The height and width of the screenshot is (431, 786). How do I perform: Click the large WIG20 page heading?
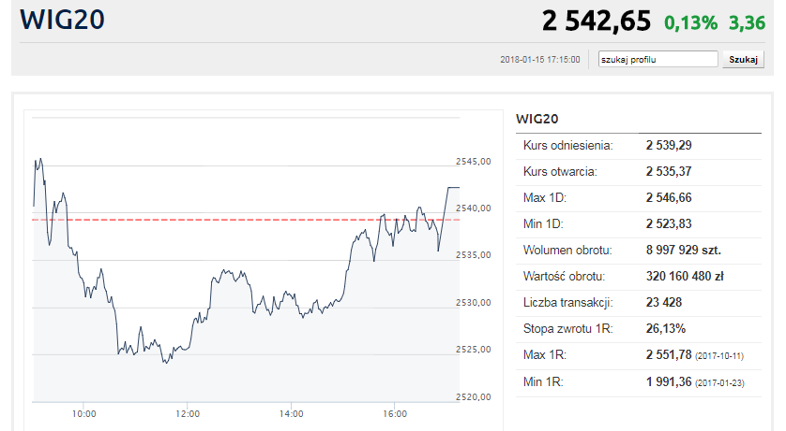click(62, 20)
